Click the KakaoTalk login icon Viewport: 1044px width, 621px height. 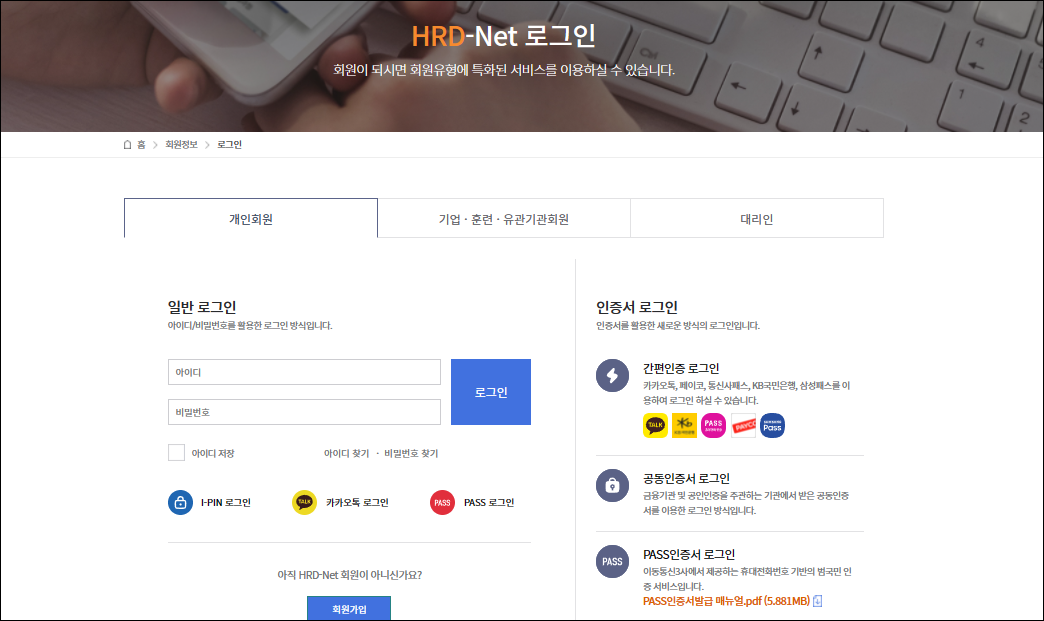(304, 503)
